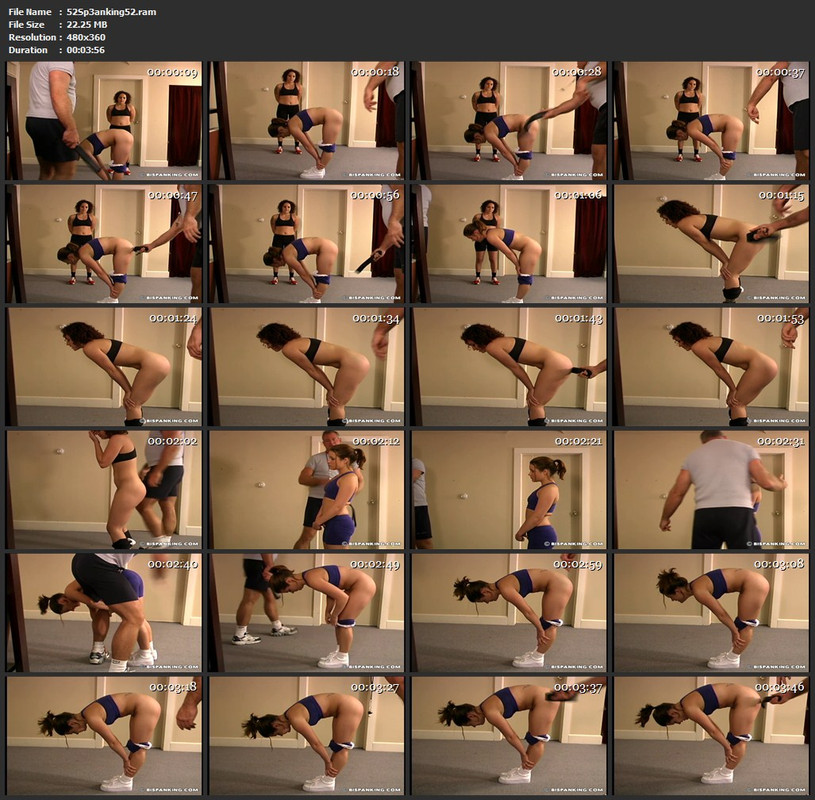Open the 00:02:40 frame
Screen dimensions: 815x800
104,613
